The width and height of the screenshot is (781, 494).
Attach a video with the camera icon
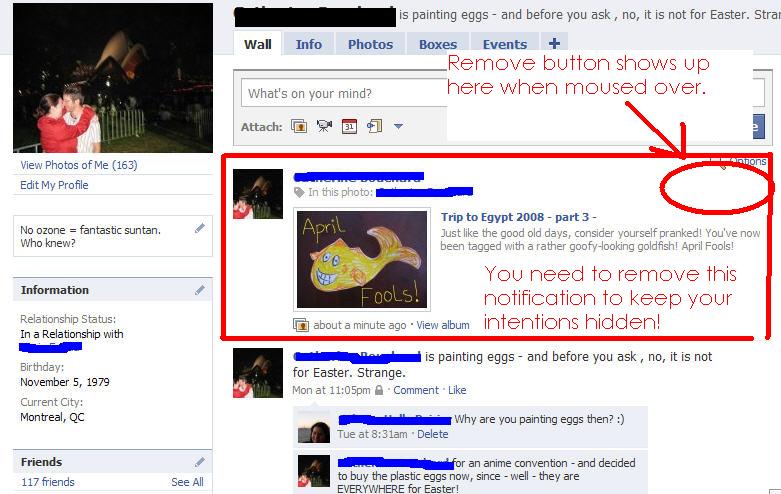(x=324, y=126)
